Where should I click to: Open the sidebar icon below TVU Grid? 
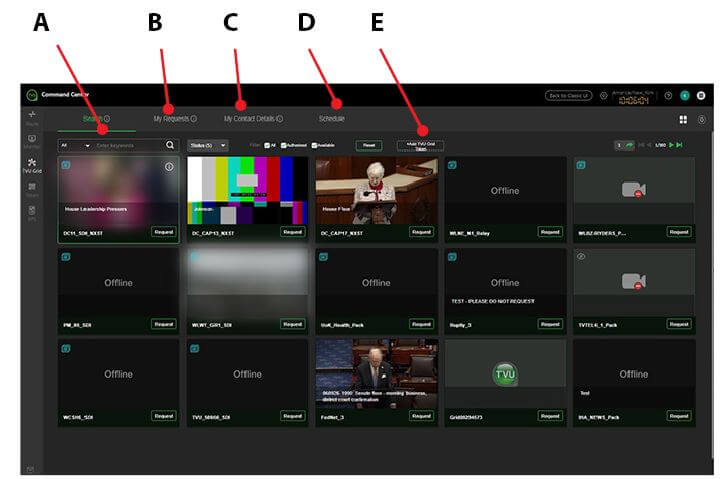click(x=32, y=189)
